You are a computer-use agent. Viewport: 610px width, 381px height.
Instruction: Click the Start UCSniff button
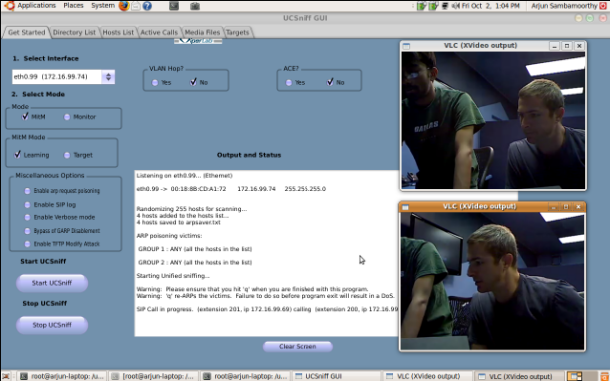52,283
